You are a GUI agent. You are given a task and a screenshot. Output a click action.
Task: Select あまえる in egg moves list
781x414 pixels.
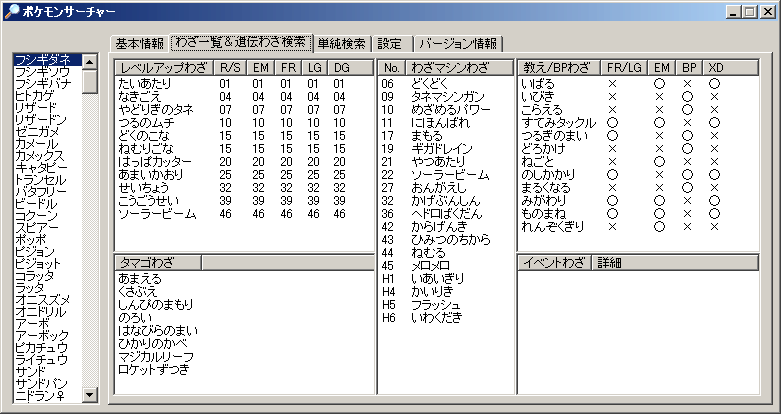pos(140,278)
